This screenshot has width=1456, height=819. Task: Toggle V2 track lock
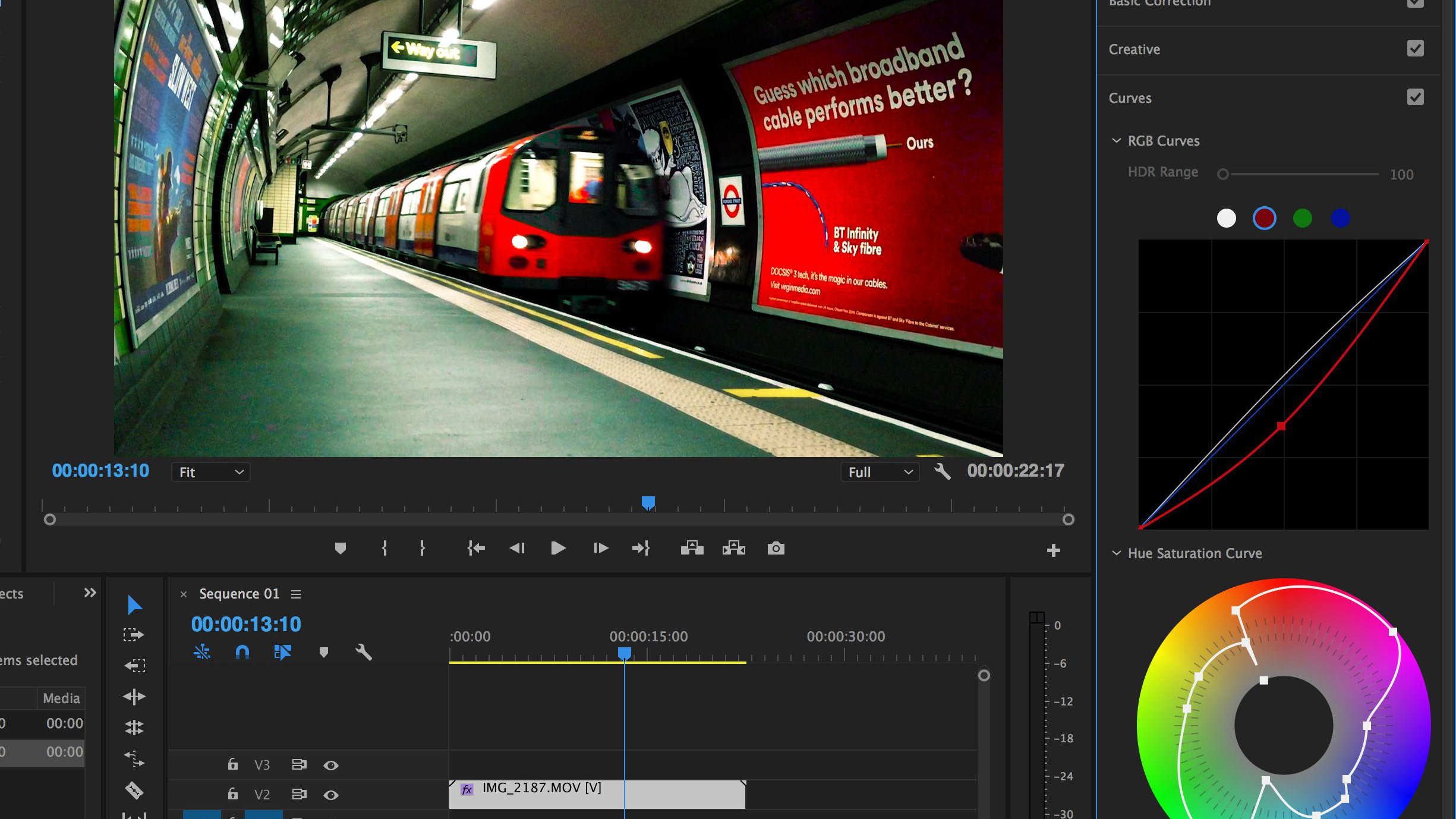233,793
